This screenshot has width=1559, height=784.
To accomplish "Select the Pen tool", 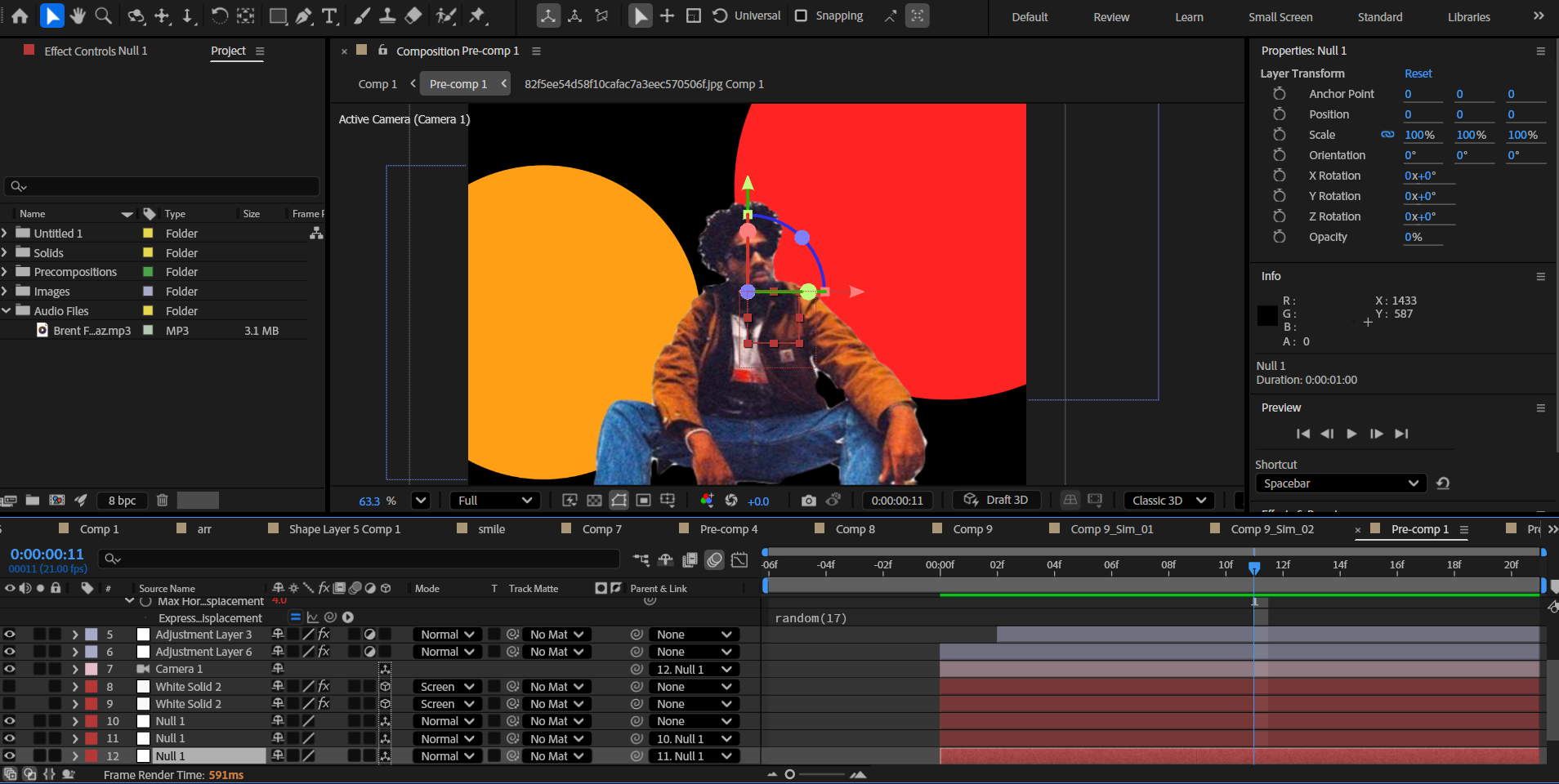I will pos(304,16).
